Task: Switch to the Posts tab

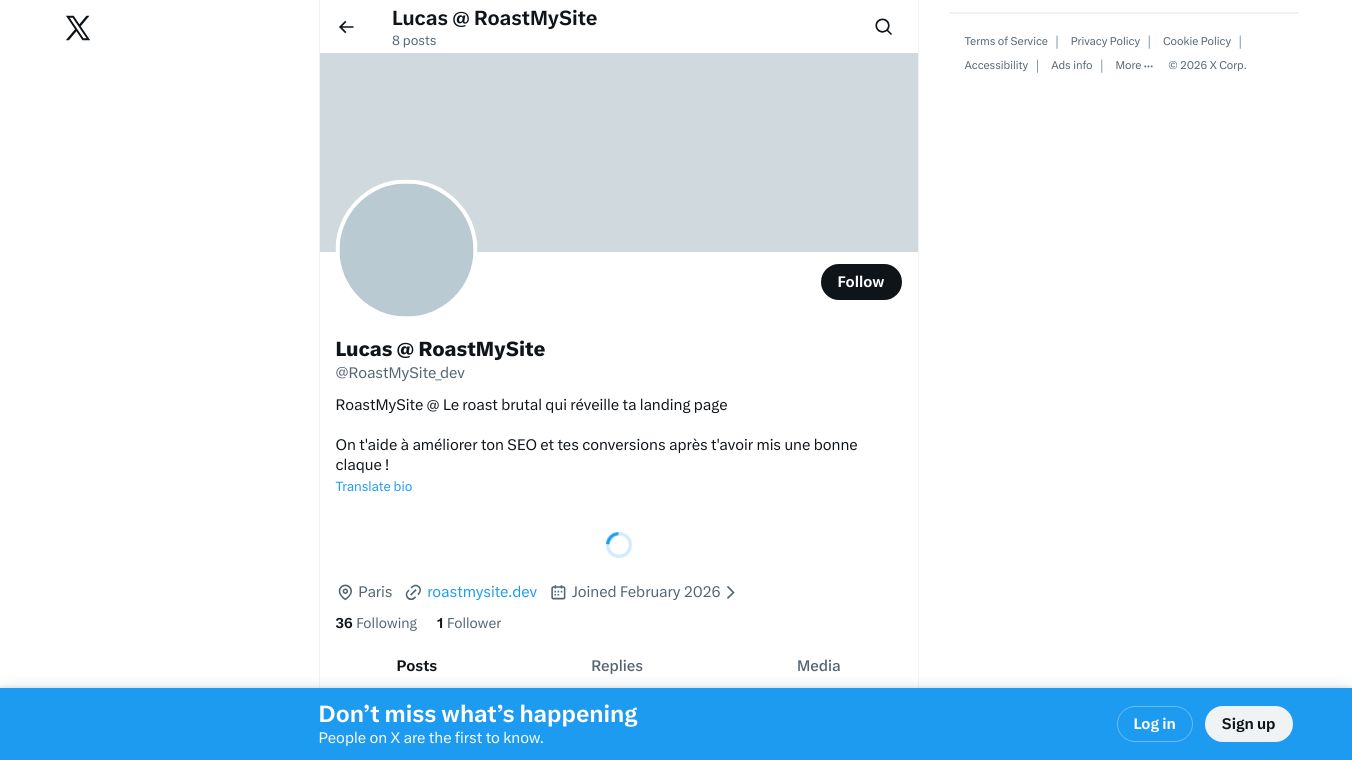Action: 416,666
